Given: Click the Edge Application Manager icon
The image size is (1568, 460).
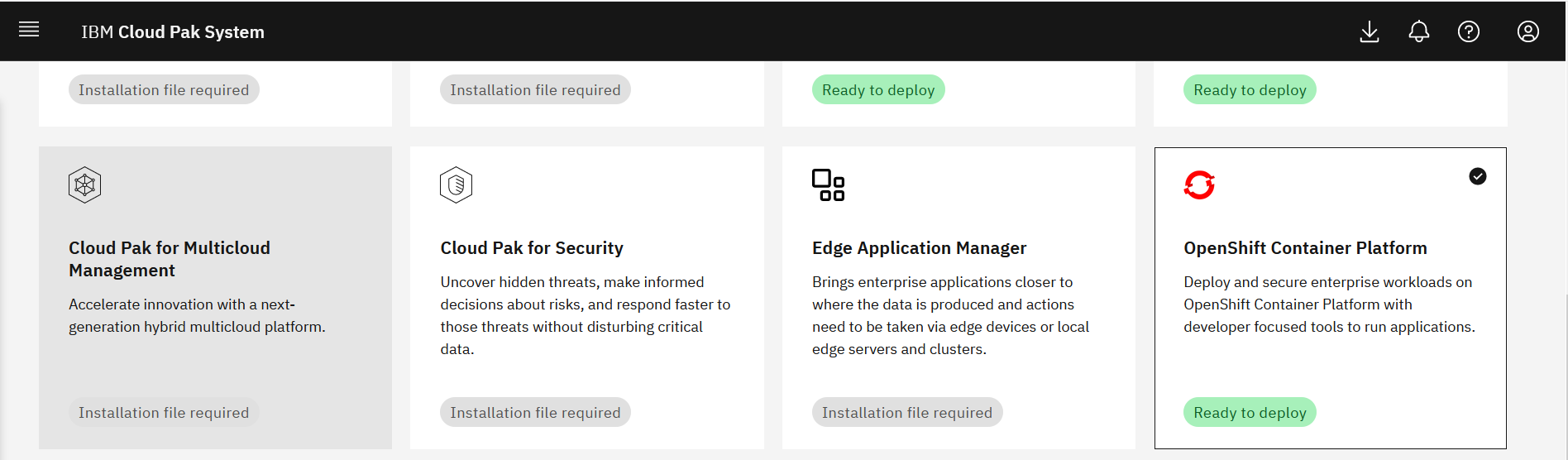Looking at the screenshot, I should tap(828, 185).
